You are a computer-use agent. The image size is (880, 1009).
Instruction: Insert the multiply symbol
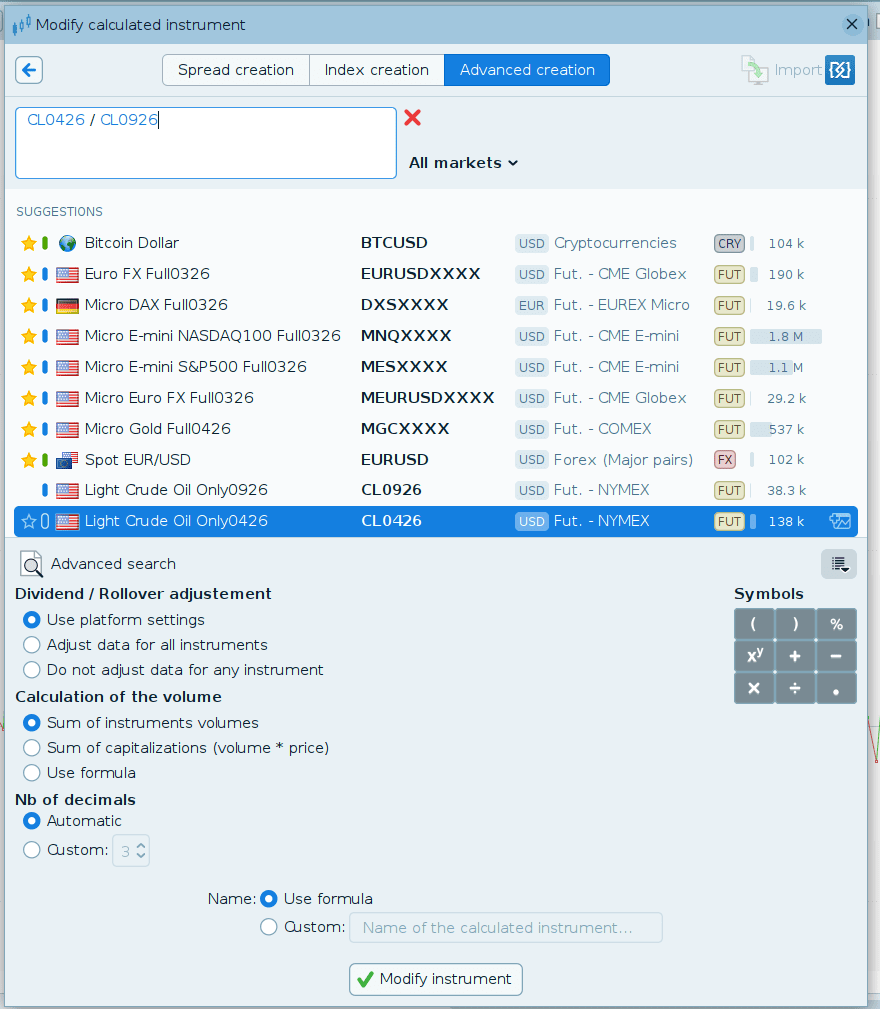click(x=754, y=688)
